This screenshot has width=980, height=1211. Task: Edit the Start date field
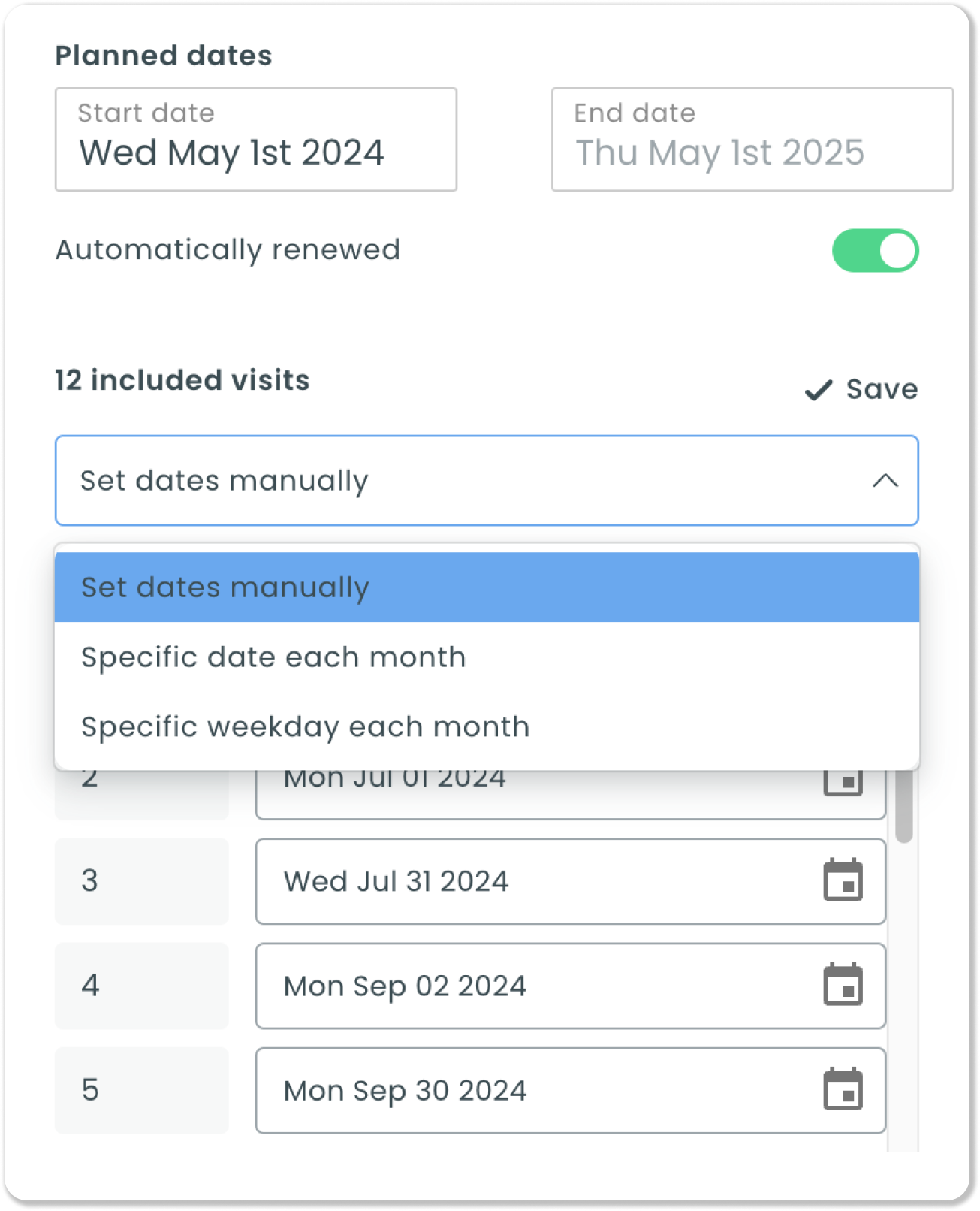tap(256, 140)
